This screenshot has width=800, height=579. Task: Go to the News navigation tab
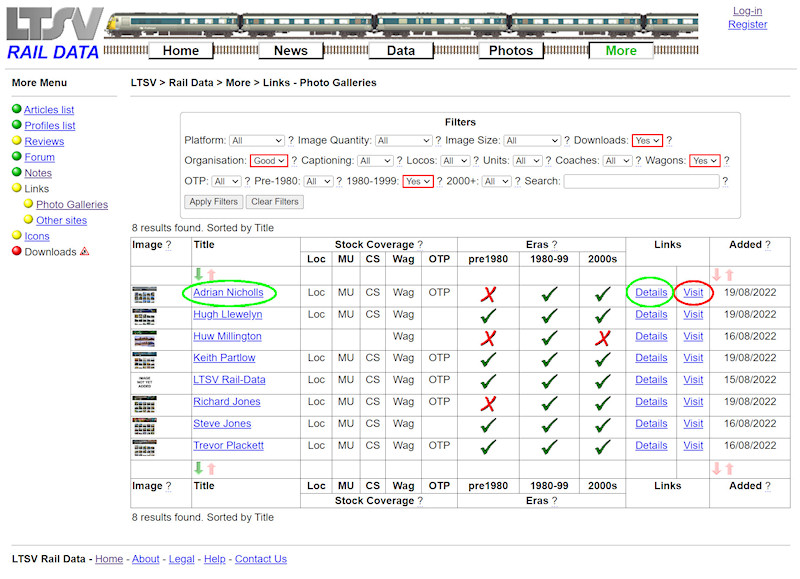291,51
